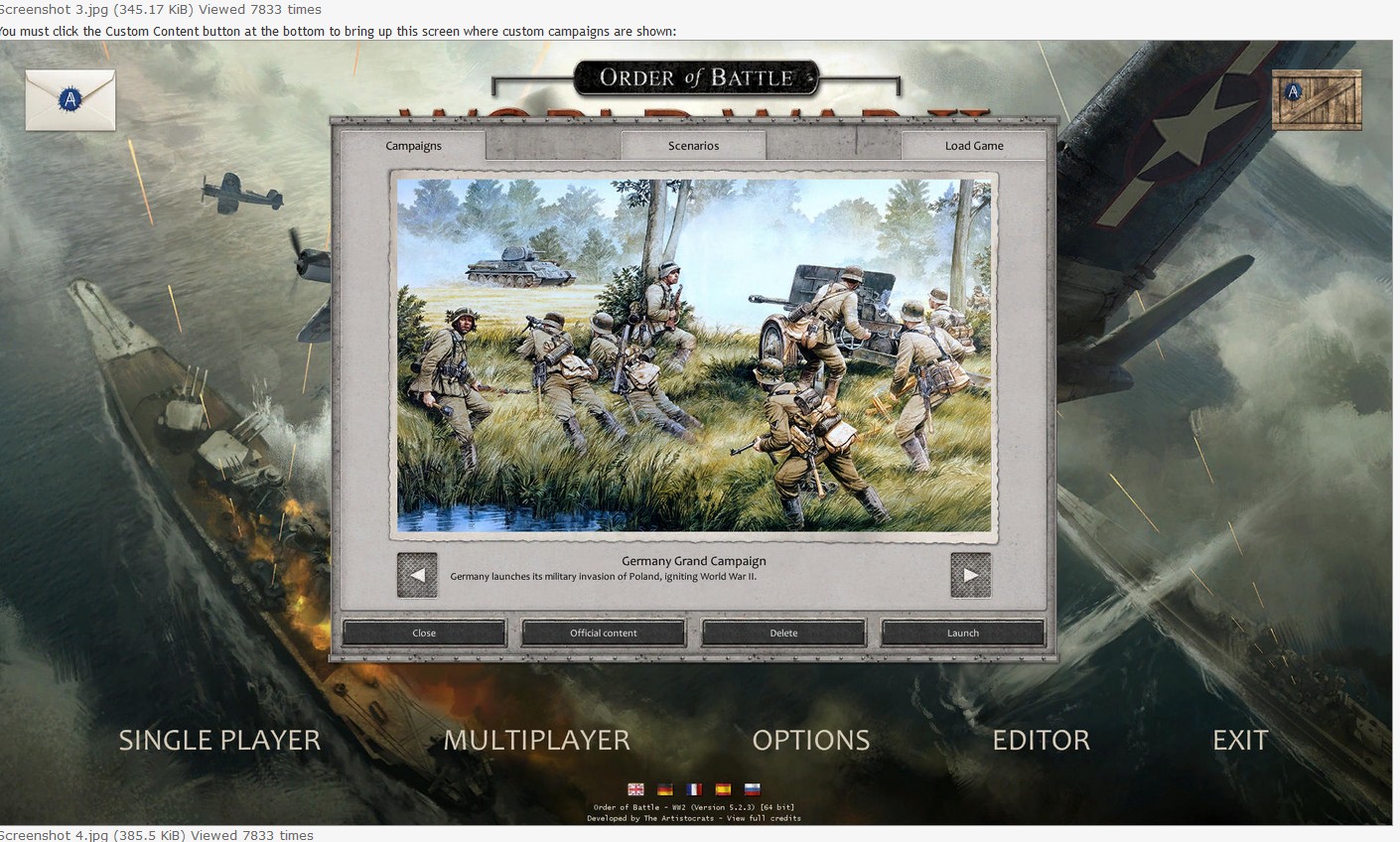Image resolution: width=1400 pixels, height=842 pixels.
Task: Select the Spanish flag language
Action: [723, 789]
